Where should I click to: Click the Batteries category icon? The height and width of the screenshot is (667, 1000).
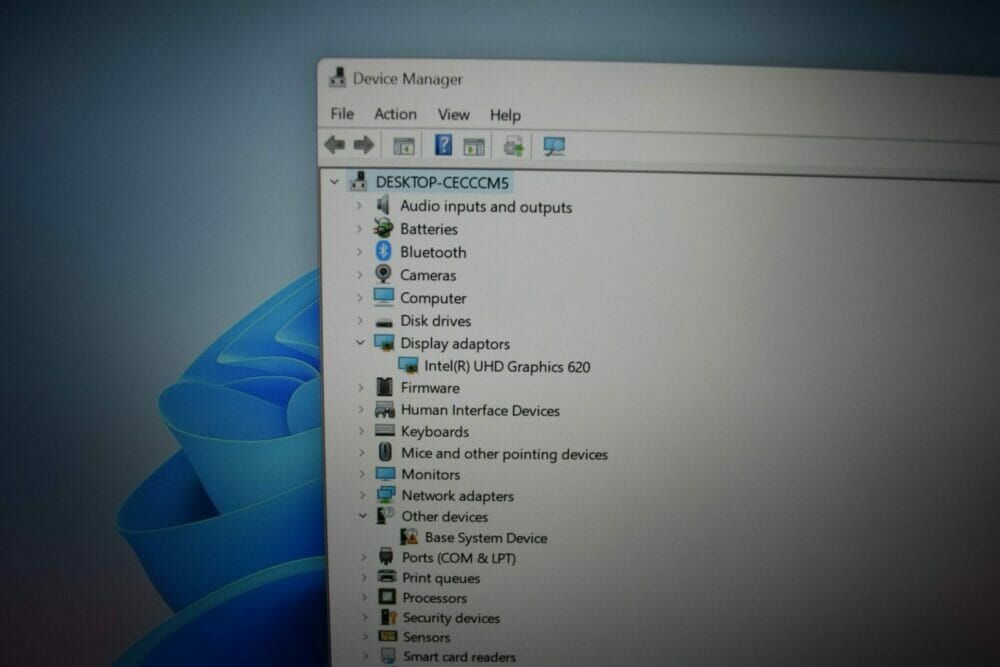[383, 228]
